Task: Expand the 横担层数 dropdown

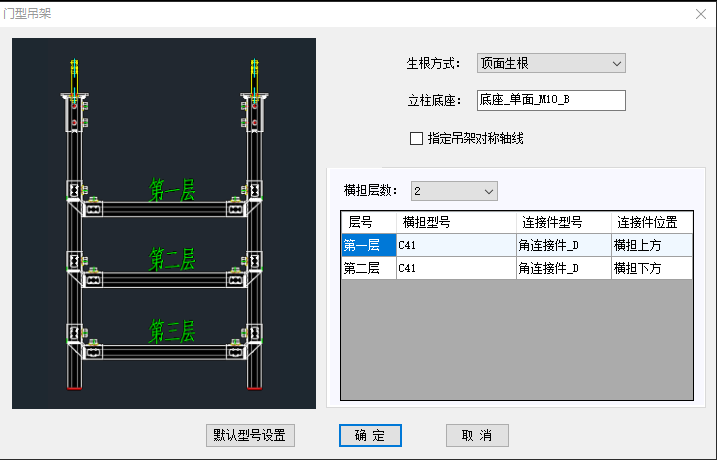Action: point(454,190)
